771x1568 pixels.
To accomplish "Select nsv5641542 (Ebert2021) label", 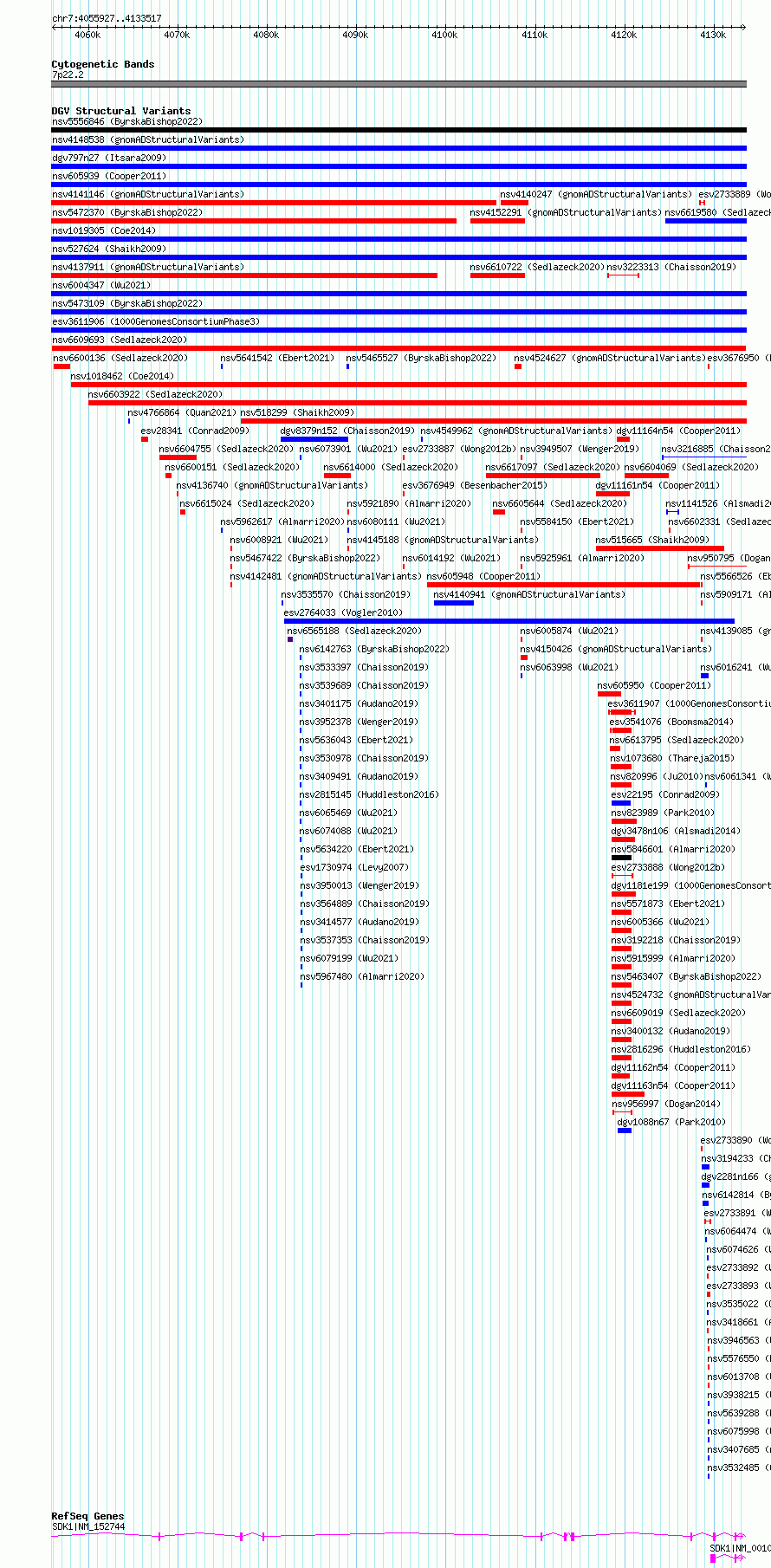I will 277,358.
